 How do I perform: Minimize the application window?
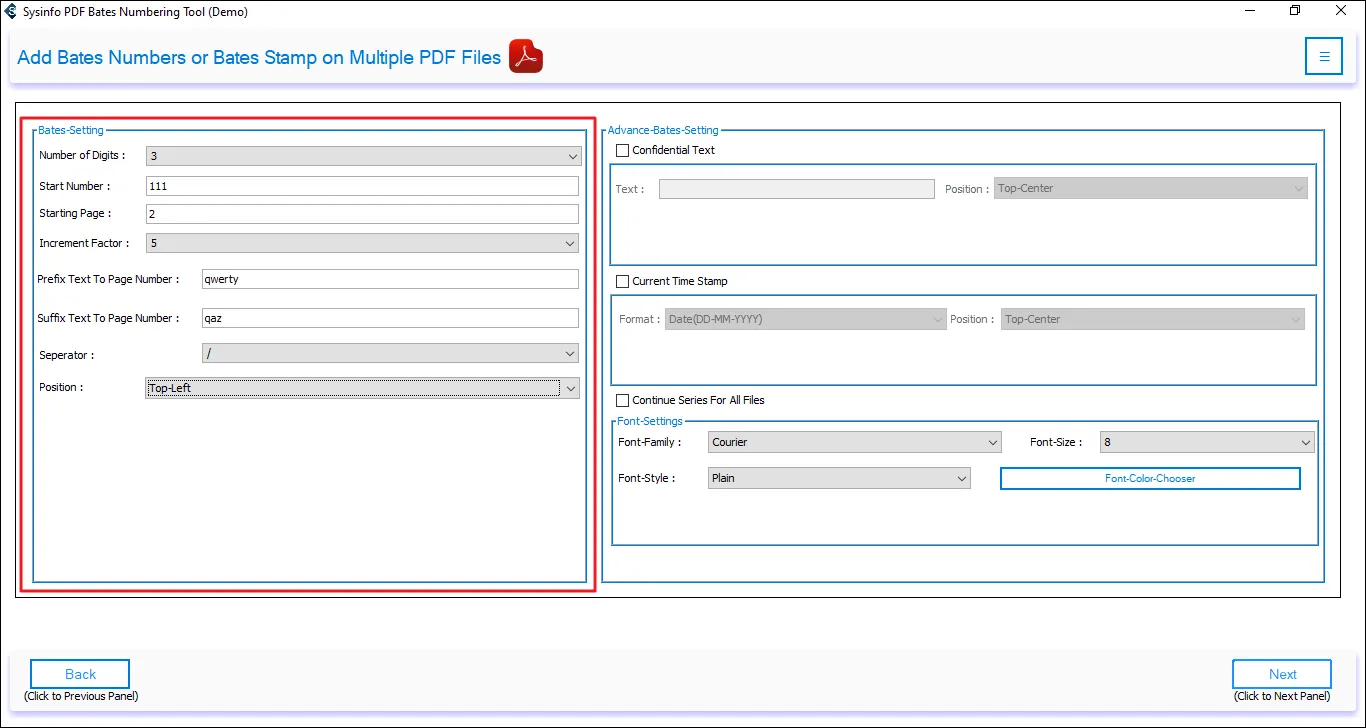point(1249,12)
